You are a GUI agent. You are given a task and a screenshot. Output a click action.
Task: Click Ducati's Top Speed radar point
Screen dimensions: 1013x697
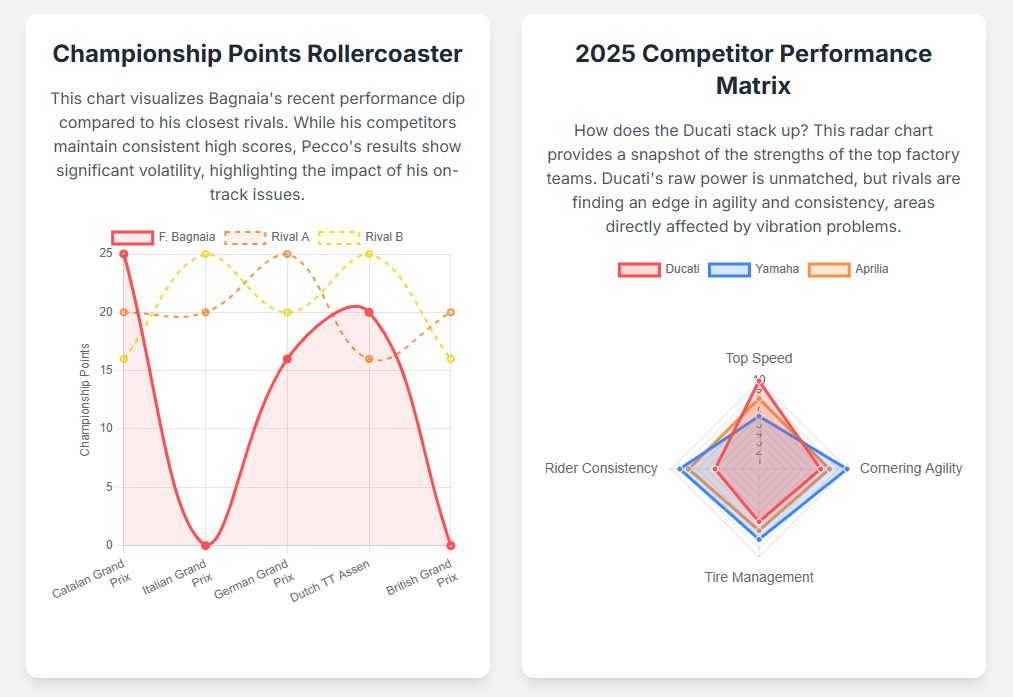[759, 381]
